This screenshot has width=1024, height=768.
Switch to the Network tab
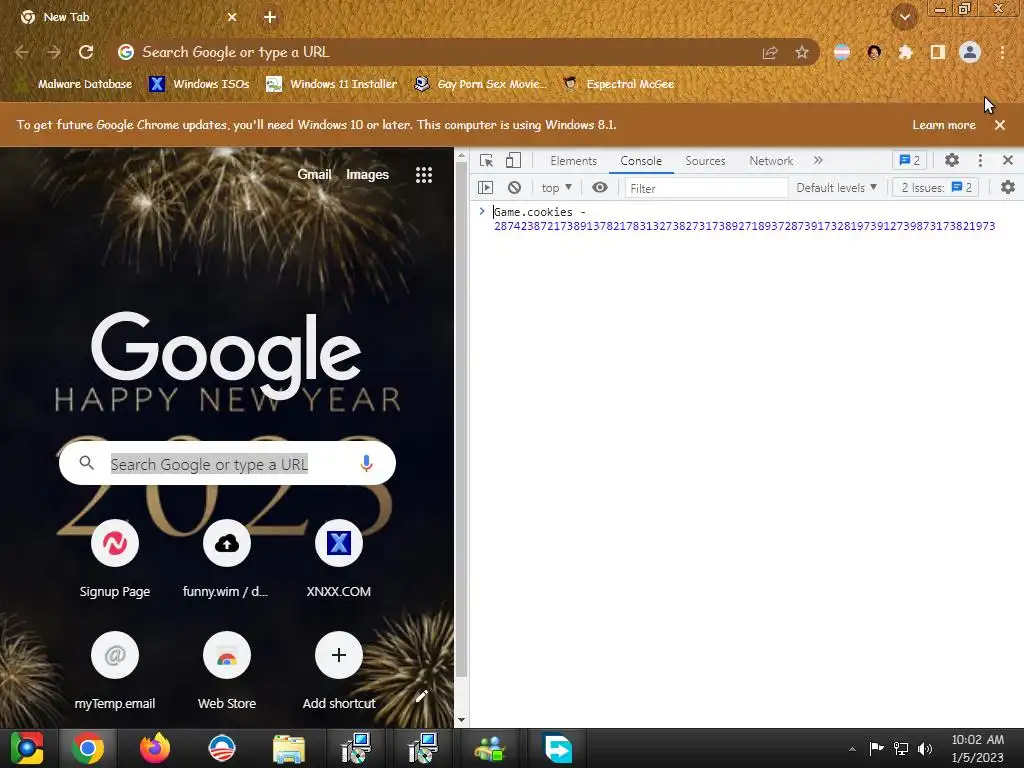(771, 161)
